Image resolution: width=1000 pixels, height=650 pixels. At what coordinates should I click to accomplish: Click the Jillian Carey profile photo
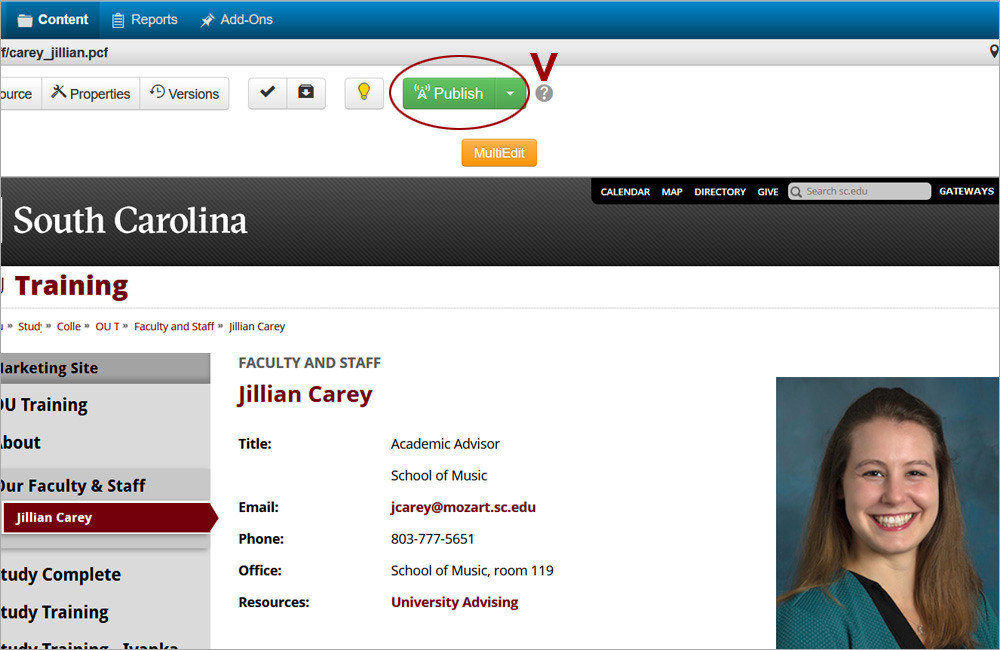(887, 513)
